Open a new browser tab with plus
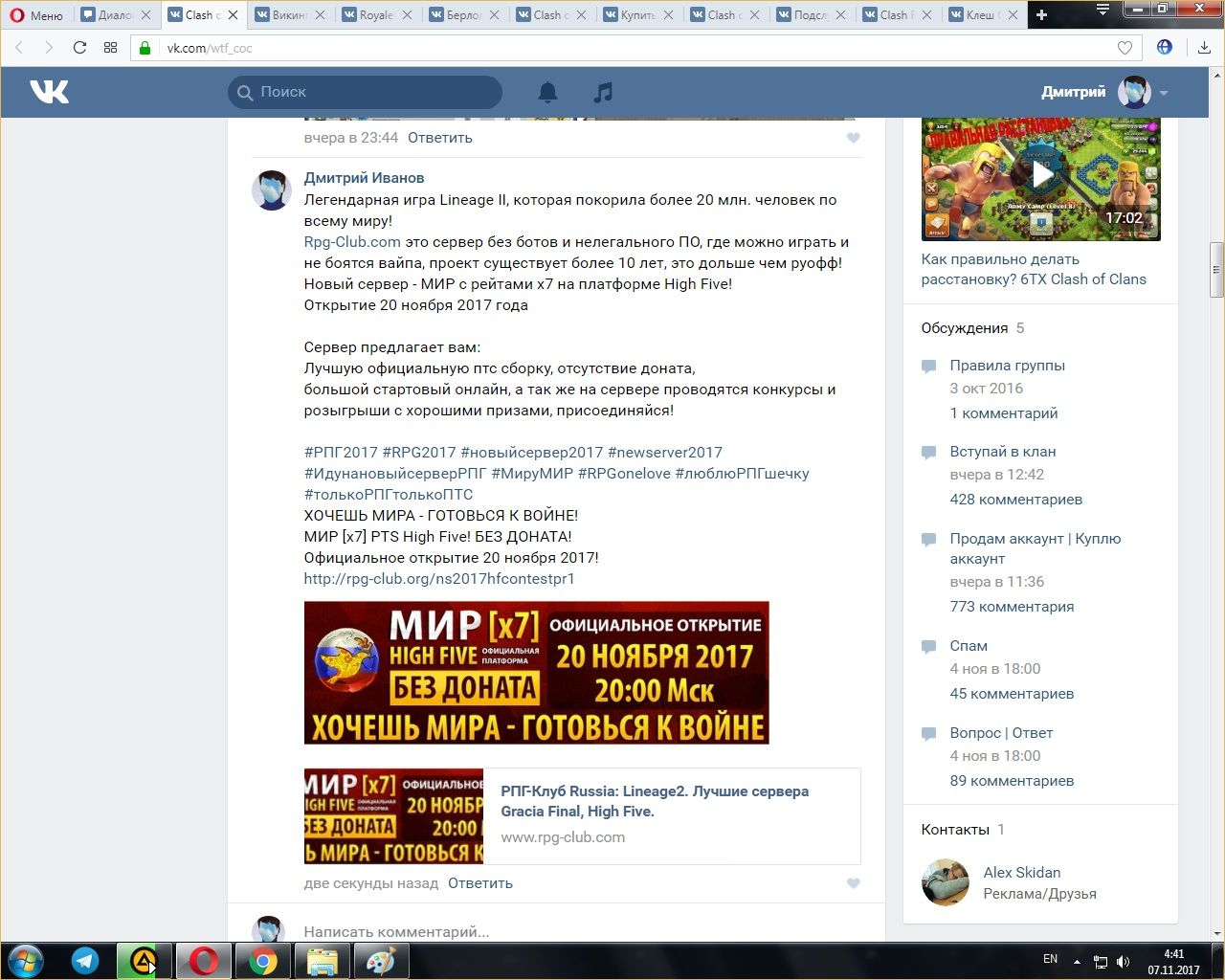The width and height of the screenshot is (1225, 980). (1042, 15)
